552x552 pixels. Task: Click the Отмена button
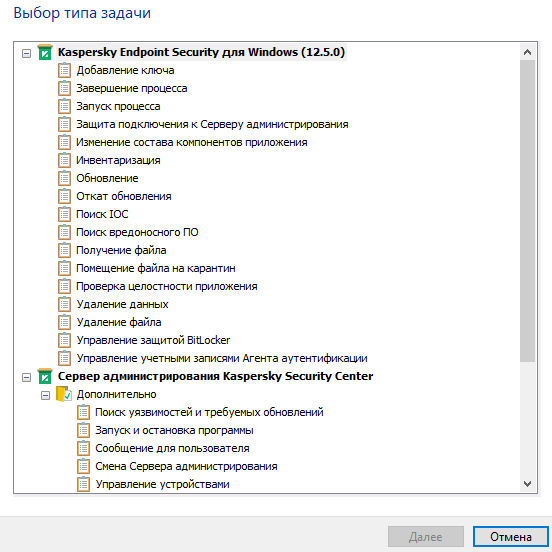point(510,537)
